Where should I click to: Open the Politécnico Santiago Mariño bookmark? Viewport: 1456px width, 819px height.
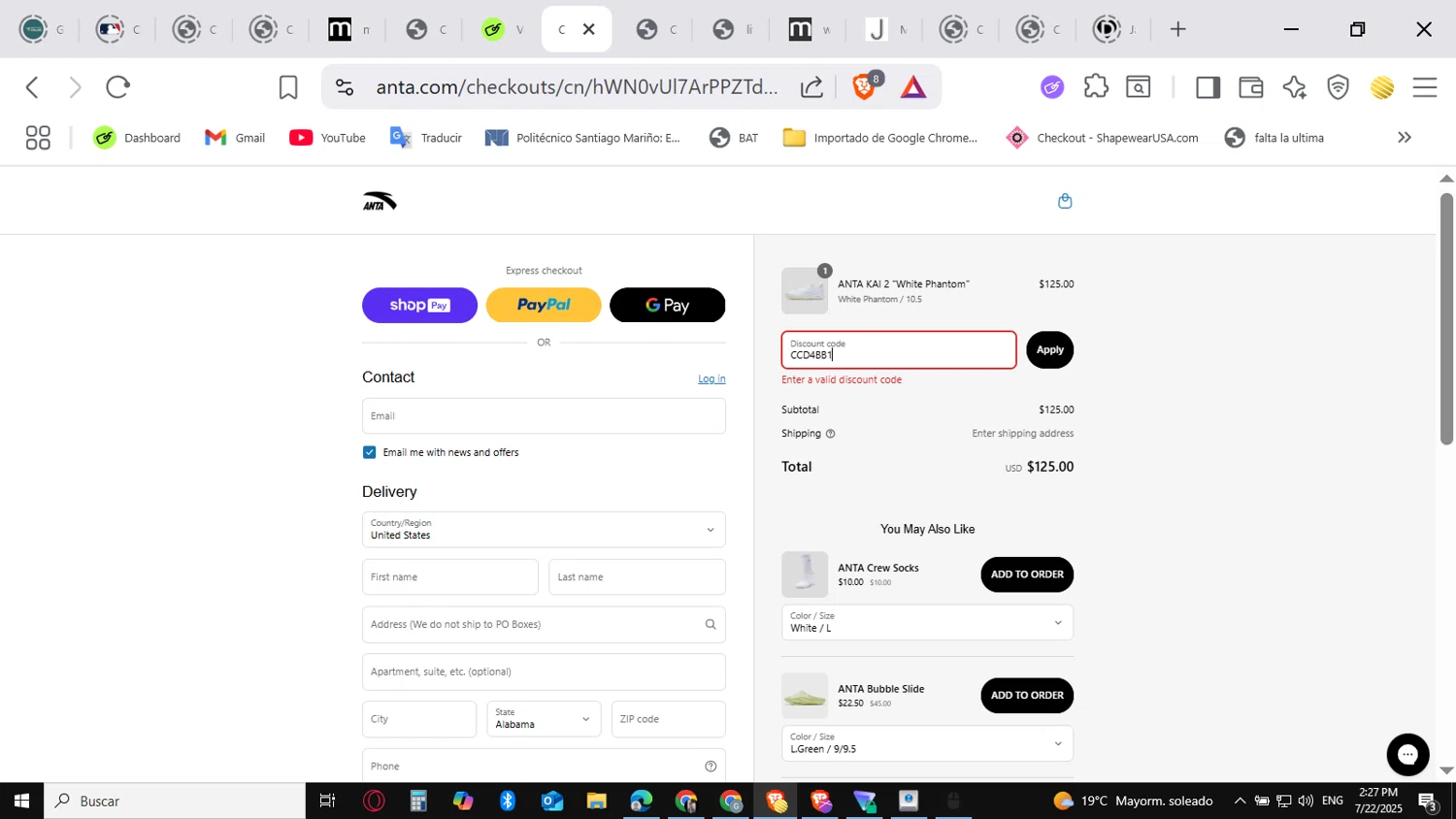click(x=582, y=138)
